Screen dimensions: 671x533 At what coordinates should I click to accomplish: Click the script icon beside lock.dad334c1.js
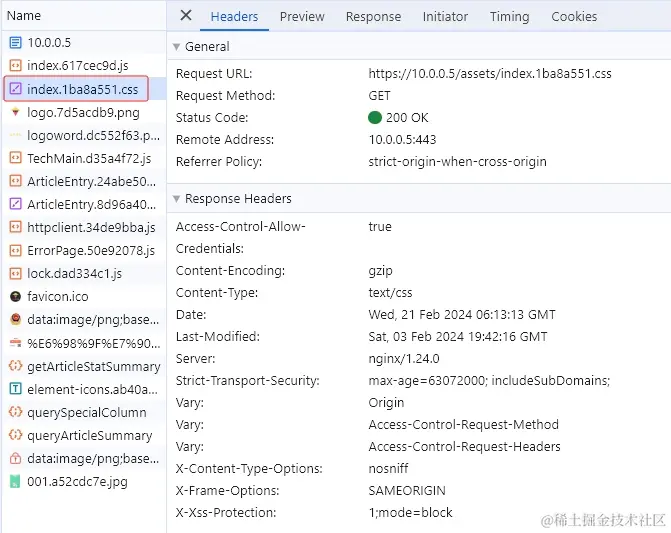(x=15, y=273)
